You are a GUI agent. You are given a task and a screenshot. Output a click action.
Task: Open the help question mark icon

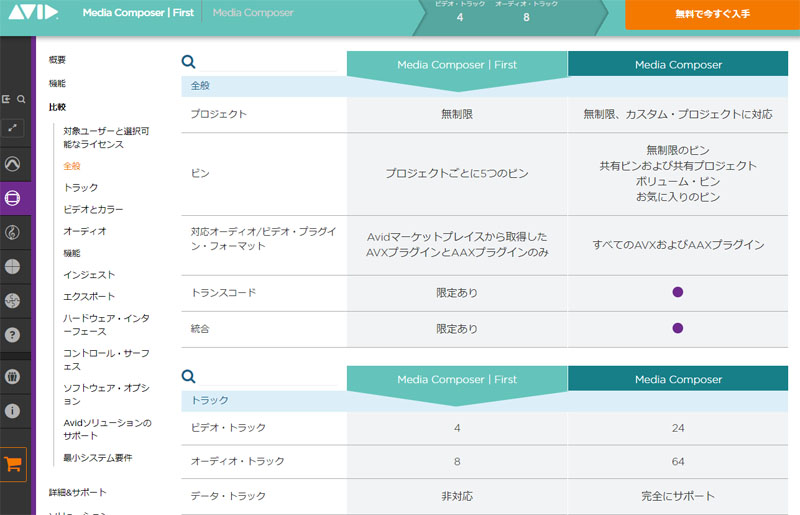coord(13,335)
